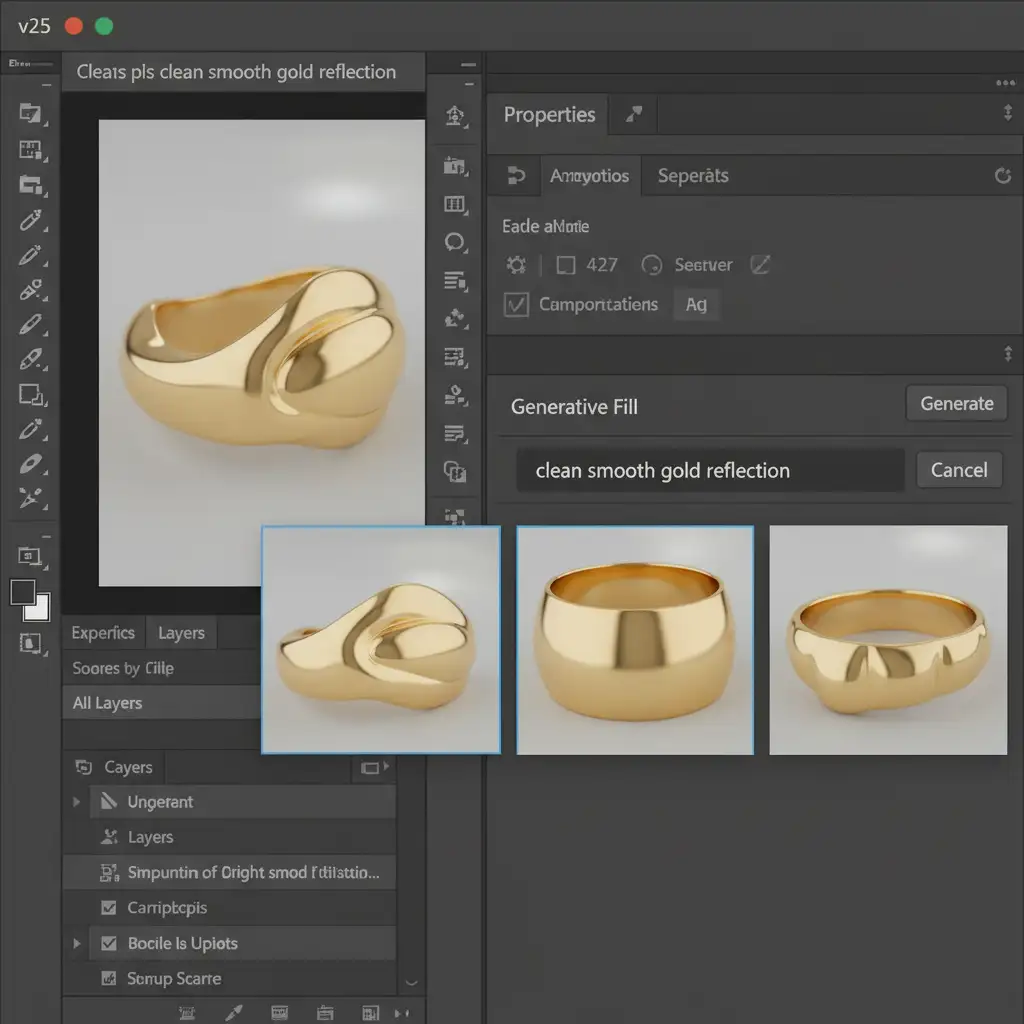
Task: Cancel the generative fill prompt
Action: 958,470
